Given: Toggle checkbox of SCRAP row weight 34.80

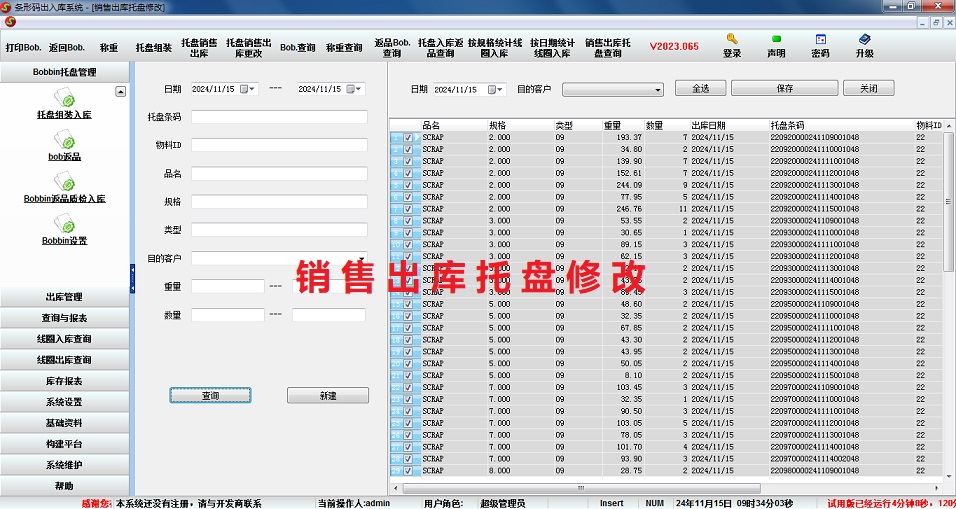Looking at the screenshot, I should tap(408, 149).
